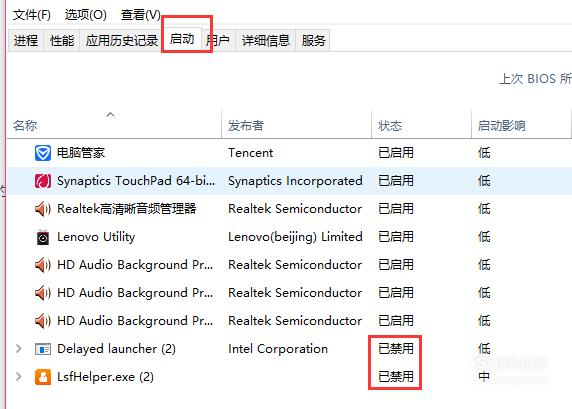Click the Synaptics TouchPad red icon
Screen dimensions: 572x409
pyautogui.click(x=43, y=181)
